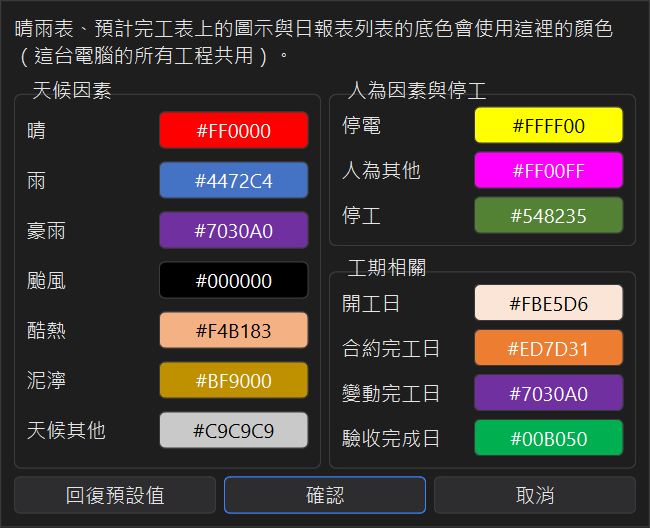Click the 颱風 label text
This screenshot has width=650, height=528.
(46, 281)
